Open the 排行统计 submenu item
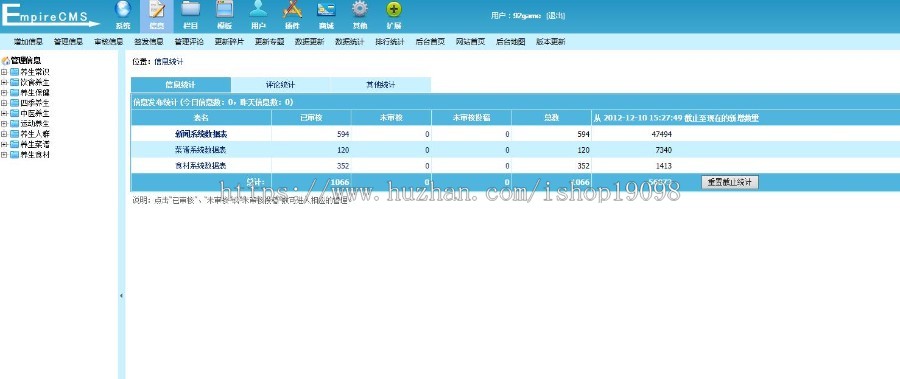 pos(390,42)
